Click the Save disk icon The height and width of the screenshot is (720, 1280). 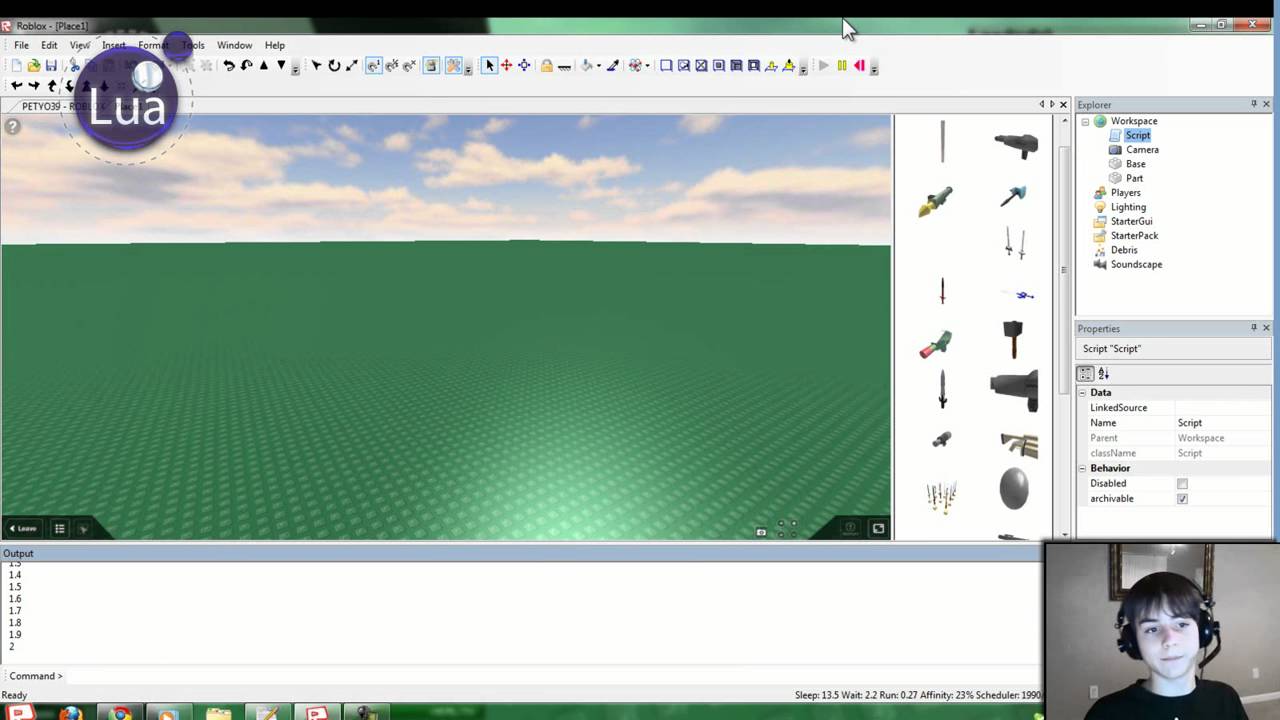coord(51,66)
